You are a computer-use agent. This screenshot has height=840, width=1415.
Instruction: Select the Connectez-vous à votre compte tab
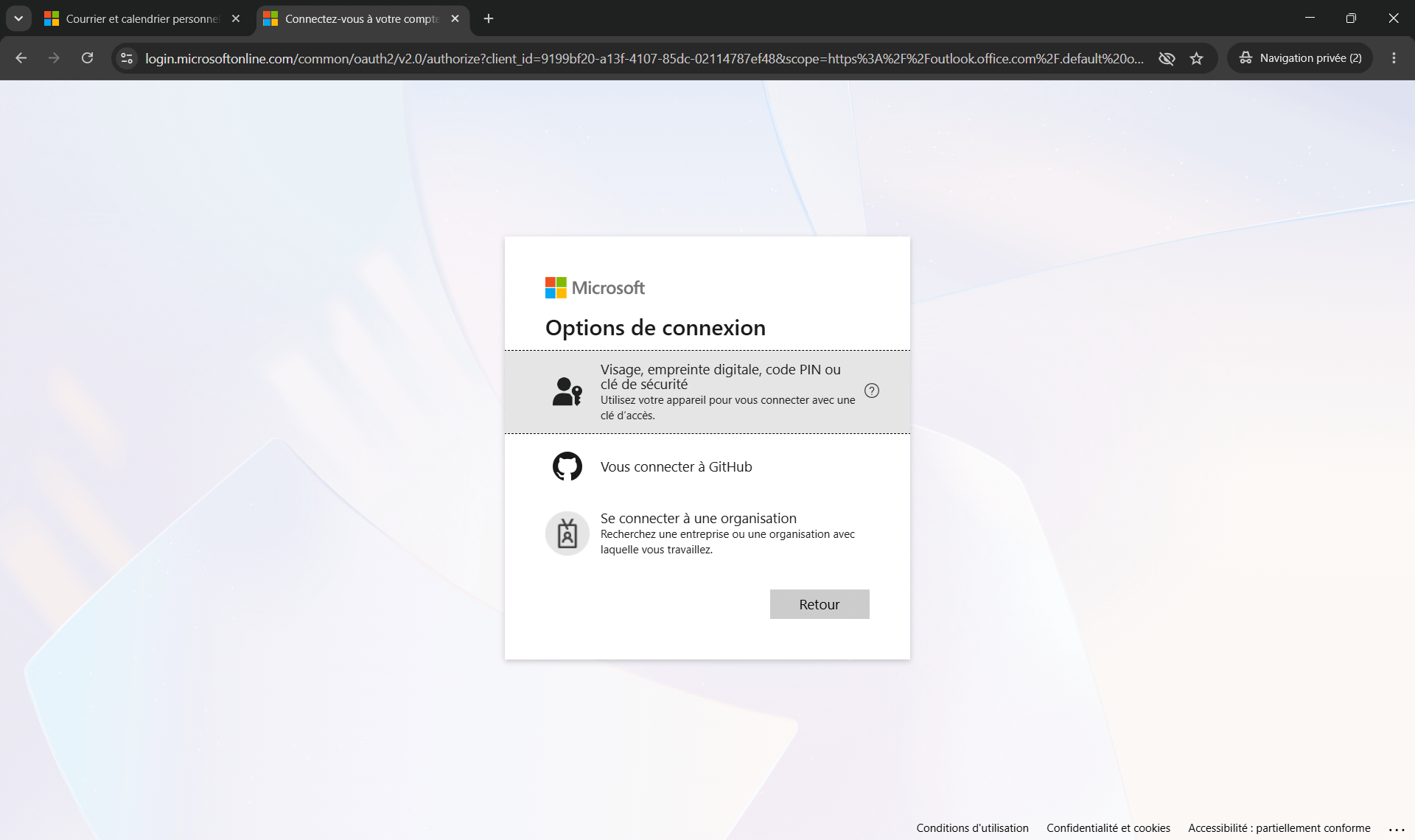click(363, 19)
